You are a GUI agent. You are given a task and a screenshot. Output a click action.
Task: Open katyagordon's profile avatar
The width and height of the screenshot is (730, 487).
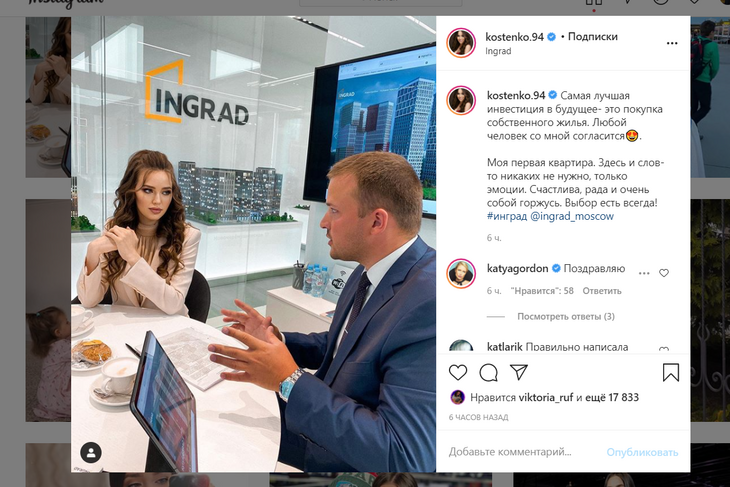[461, 273]
